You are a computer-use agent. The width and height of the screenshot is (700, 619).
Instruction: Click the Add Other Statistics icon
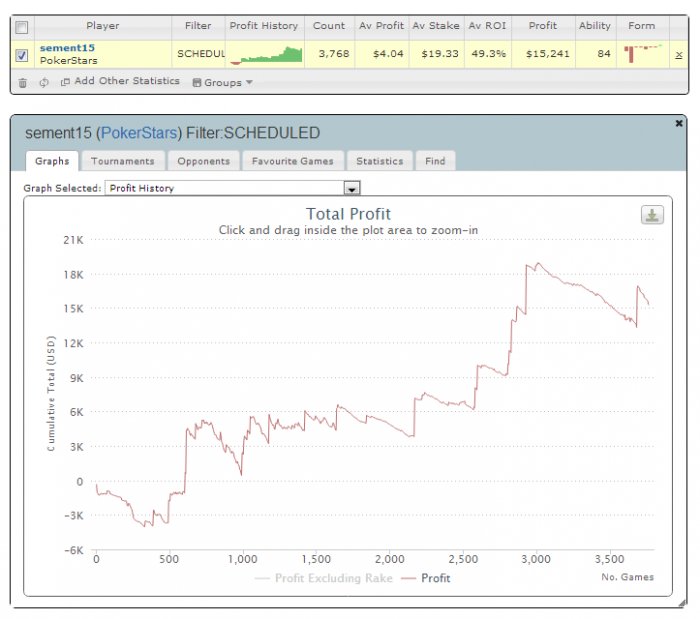click(65, 82)
